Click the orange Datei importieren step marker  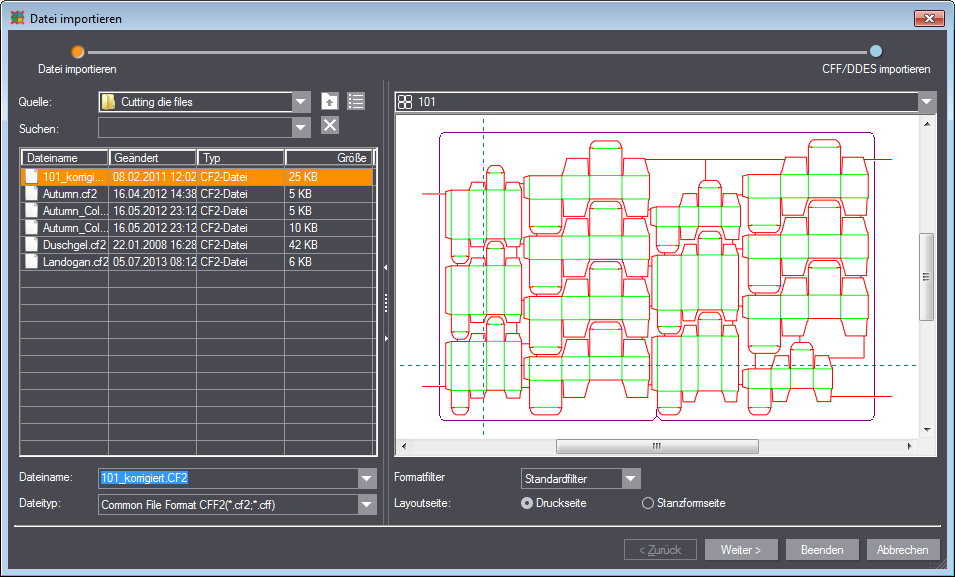click(77, 52)
